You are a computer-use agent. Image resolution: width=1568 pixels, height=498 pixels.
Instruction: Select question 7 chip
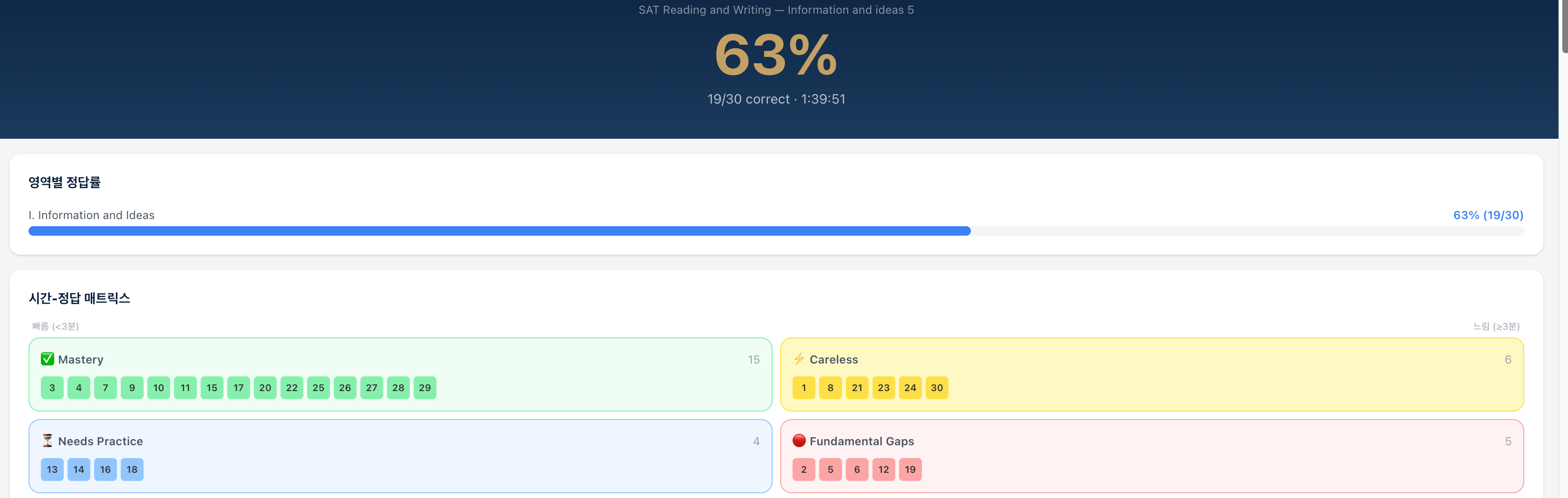click(105, 388)
